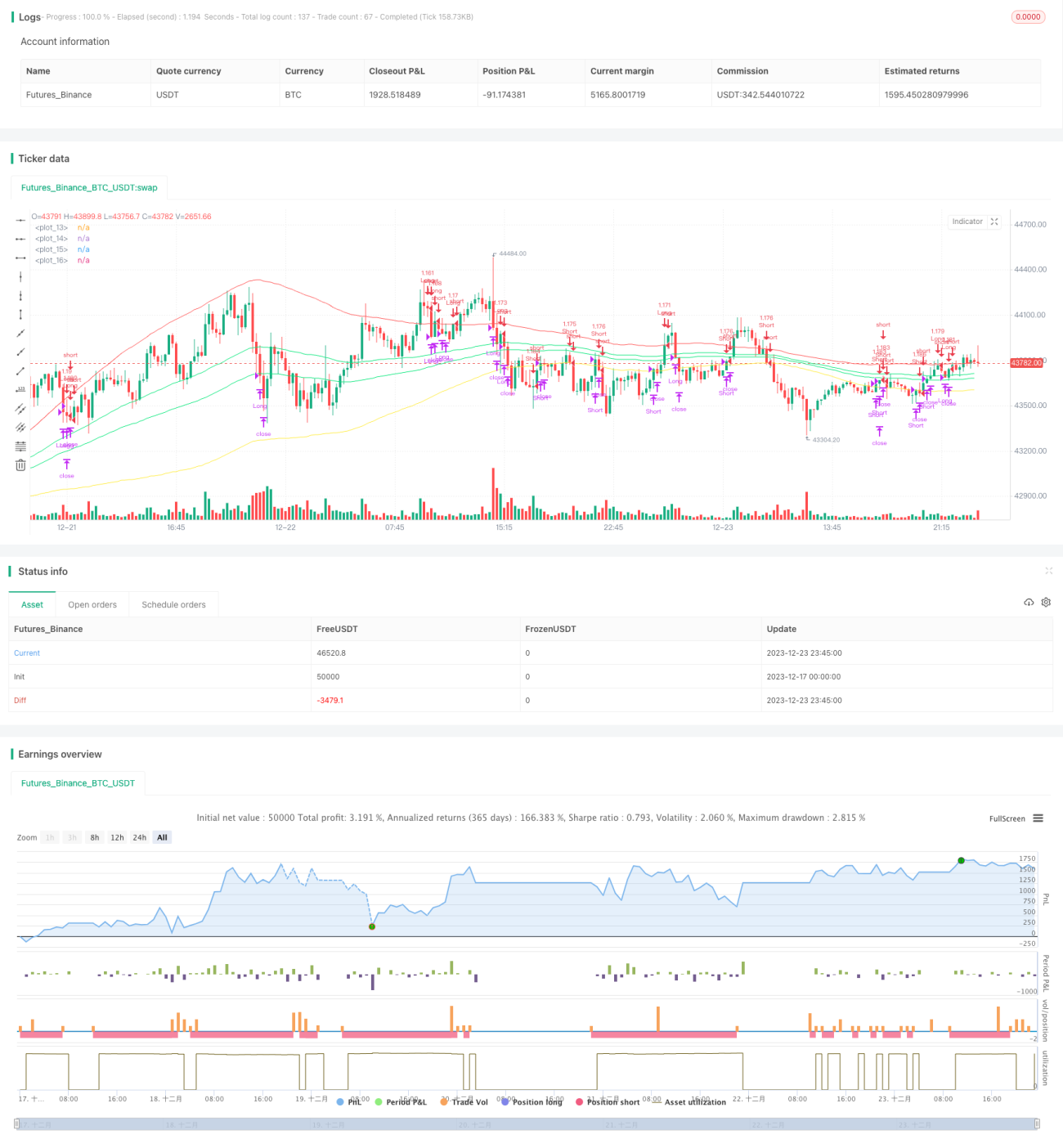Image resolution: width=1063 pixels, height=1148 pixels.
Task: Click the plot_14 indicator legend entry
Action: [62, 239]
